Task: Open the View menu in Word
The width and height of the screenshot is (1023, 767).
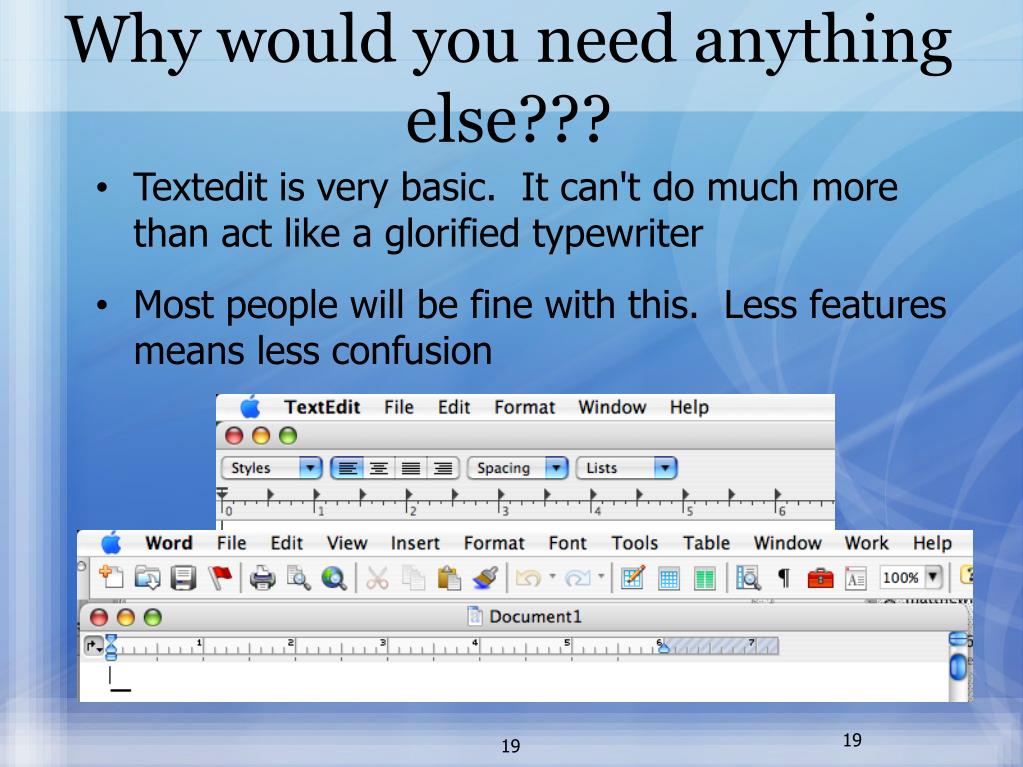Action: click(346, 543)
